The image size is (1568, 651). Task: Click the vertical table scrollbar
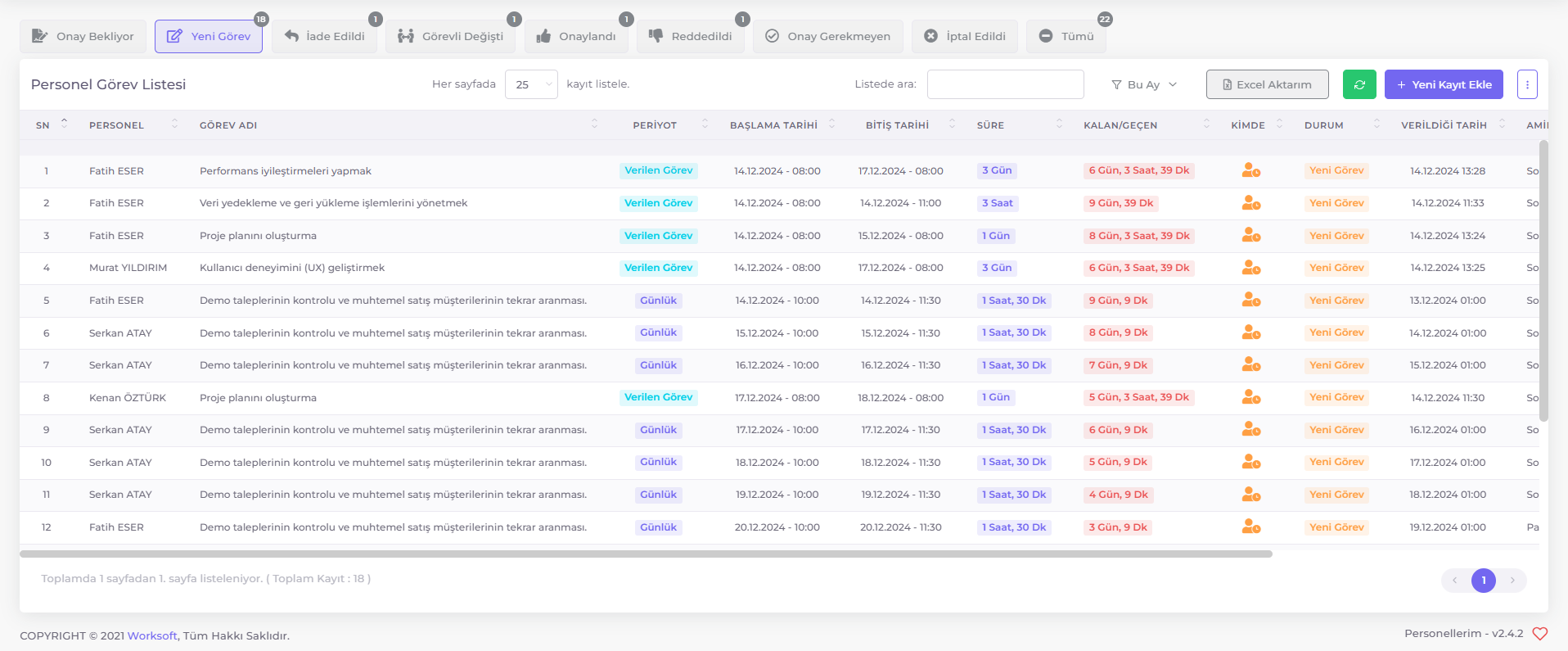coord(1543,281)
